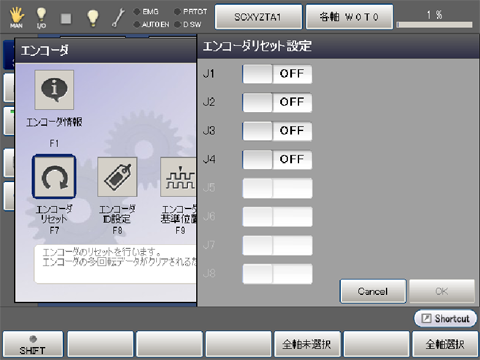Click the wrench tool icon in the top bar
The width and height of the screenshot is (480, 360).
pyautogui.click(x=118, y=18)
